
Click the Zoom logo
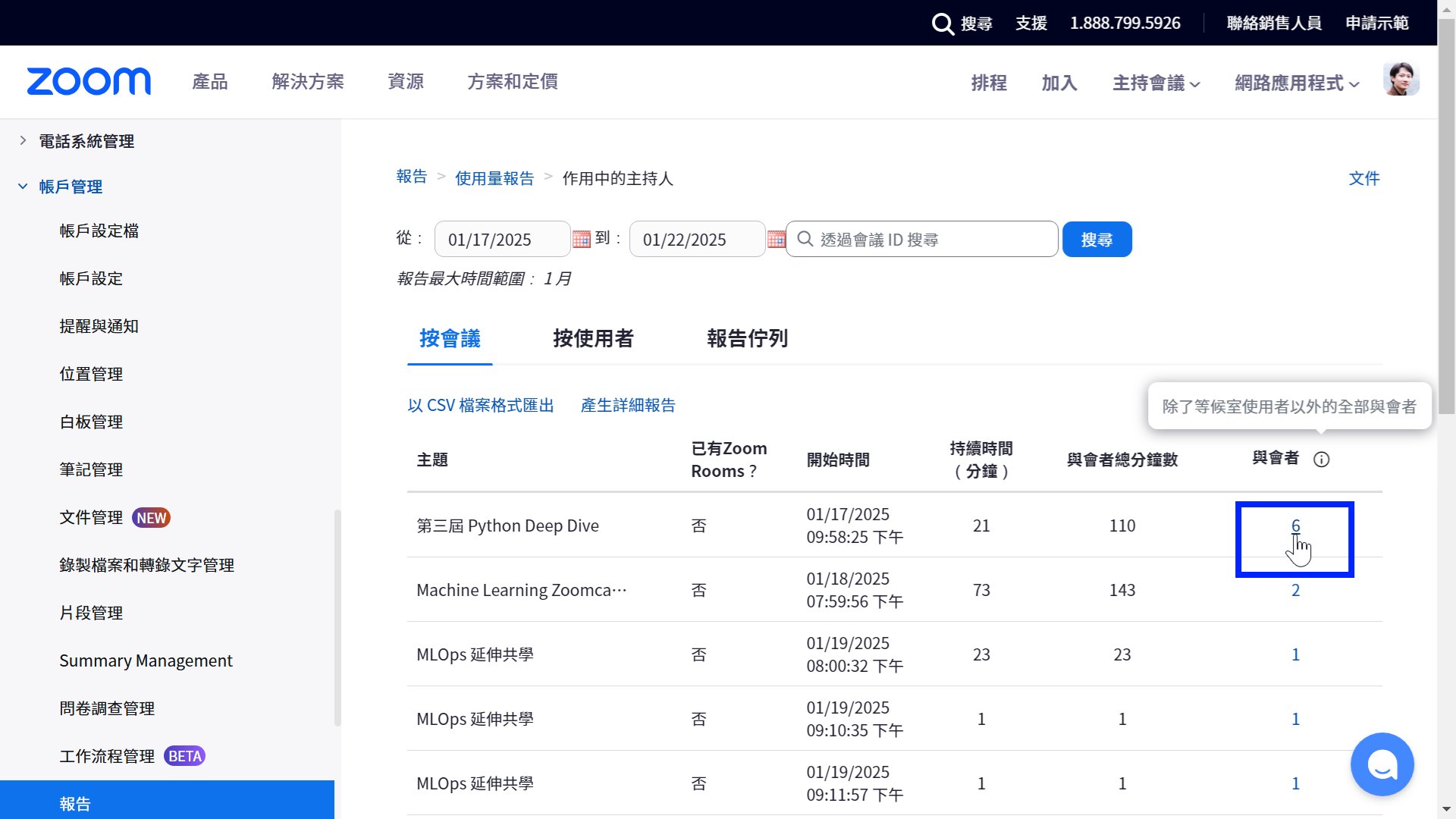coord(89,81)
